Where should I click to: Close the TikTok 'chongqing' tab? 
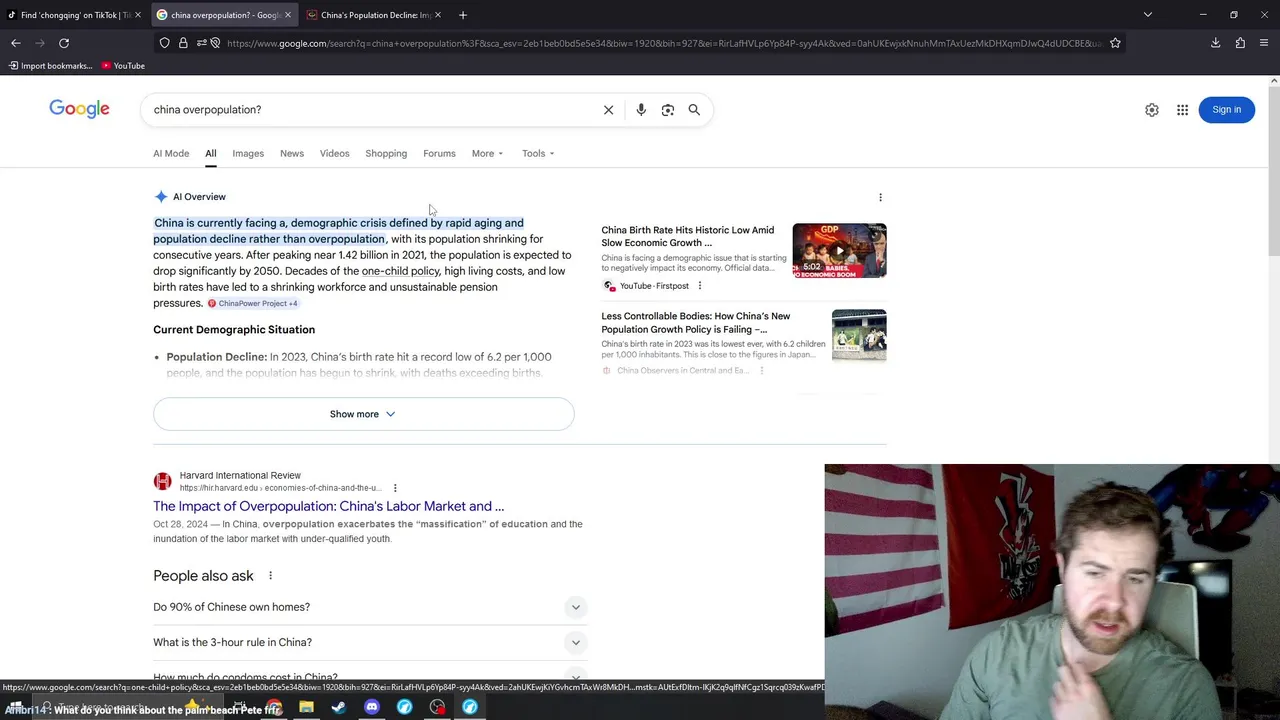(138, 15)
